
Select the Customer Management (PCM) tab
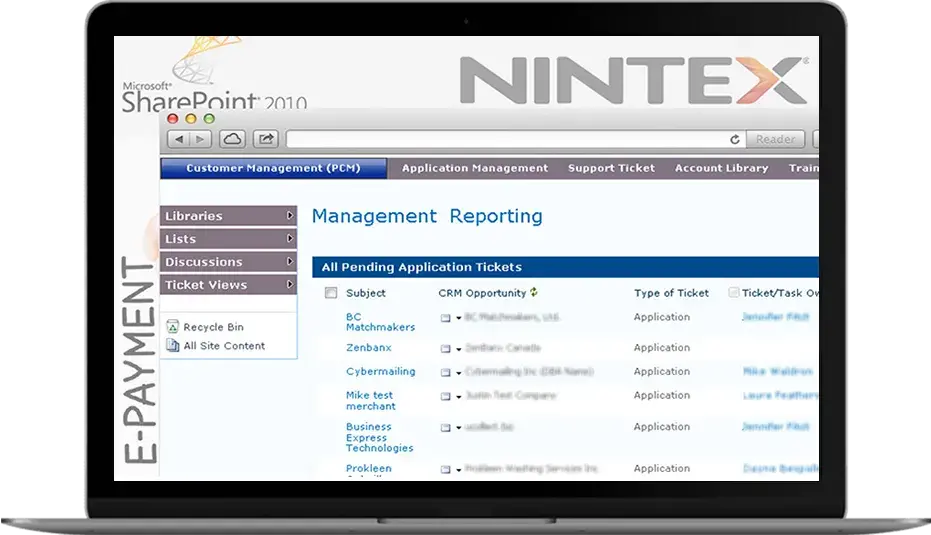coord(274,168)
